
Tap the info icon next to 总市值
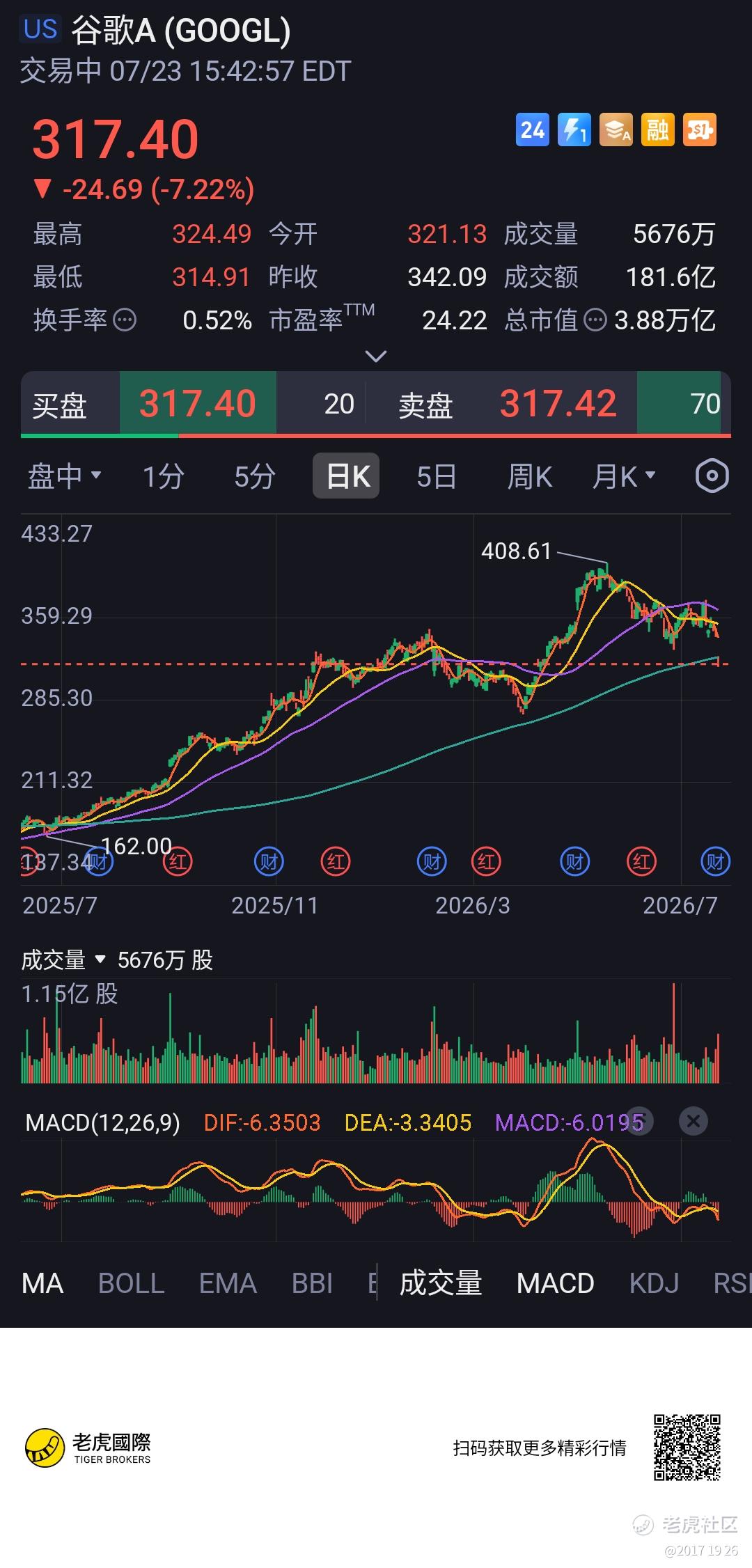[x=595, y=320]
